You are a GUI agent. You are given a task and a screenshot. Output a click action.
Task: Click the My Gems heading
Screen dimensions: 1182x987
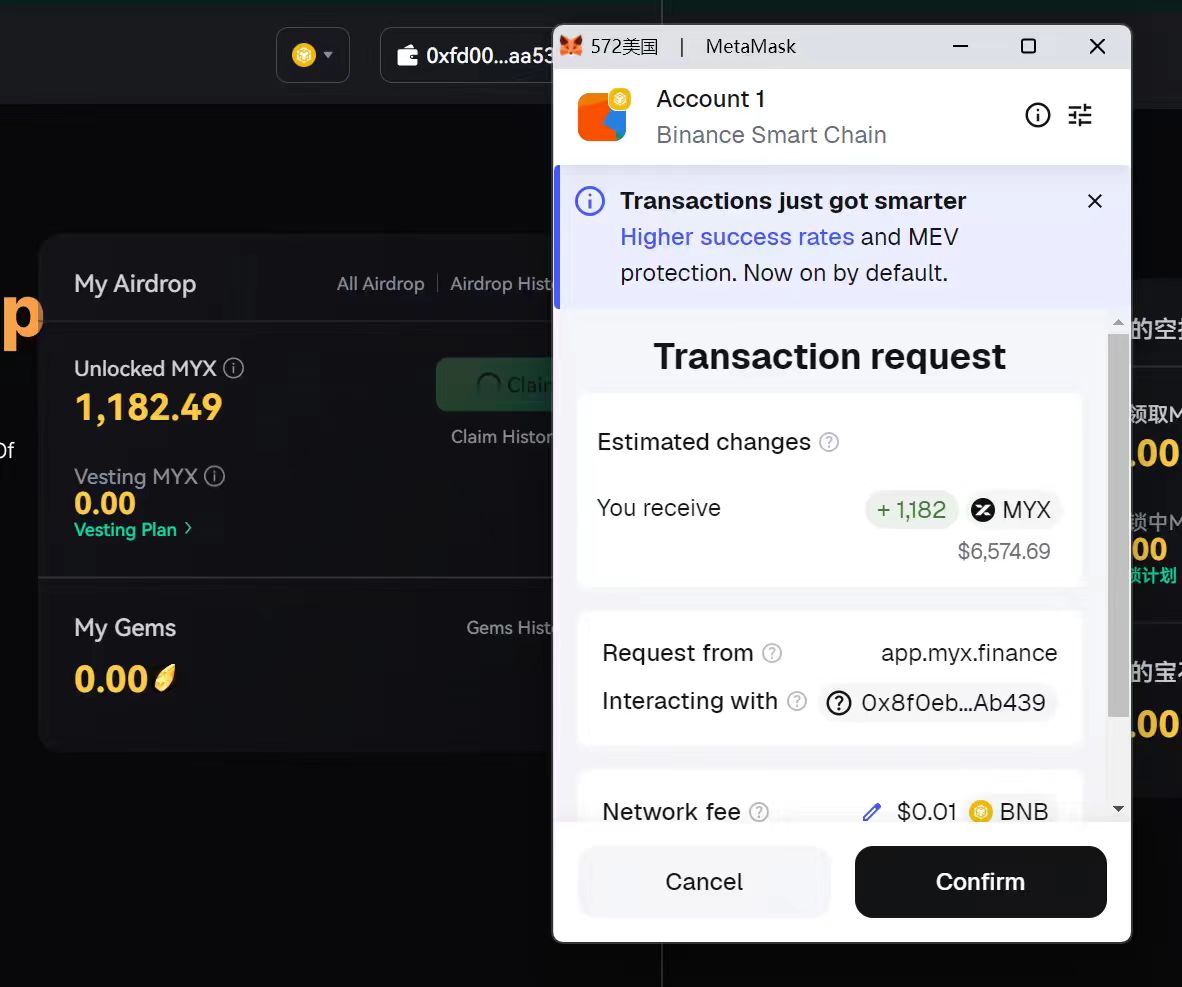(x=125, y=627)
